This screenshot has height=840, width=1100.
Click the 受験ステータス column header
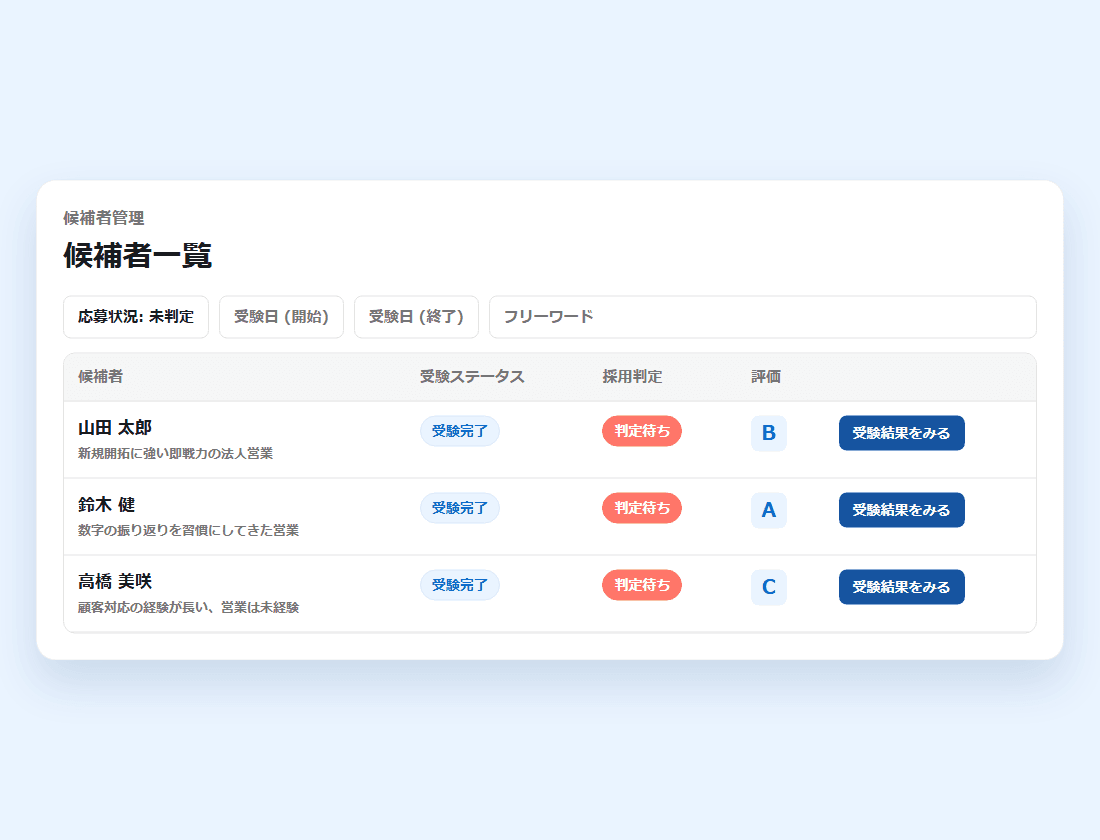[472, 377]
